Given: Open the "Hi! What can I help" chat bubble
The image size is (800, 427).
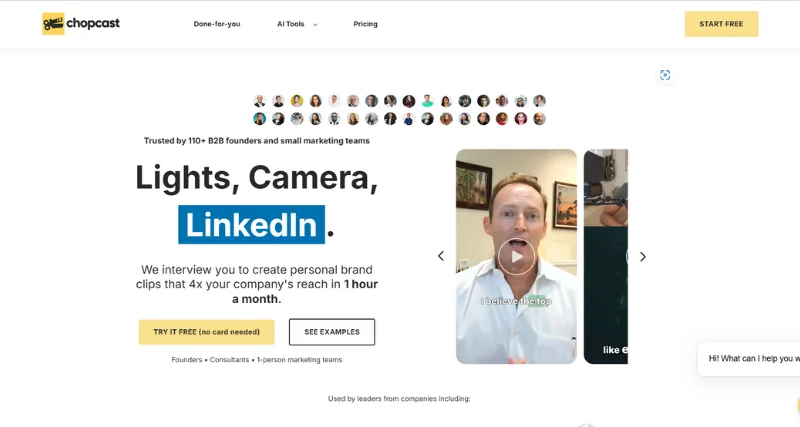Looking at the screenshot, I should (x=750, y=358).
